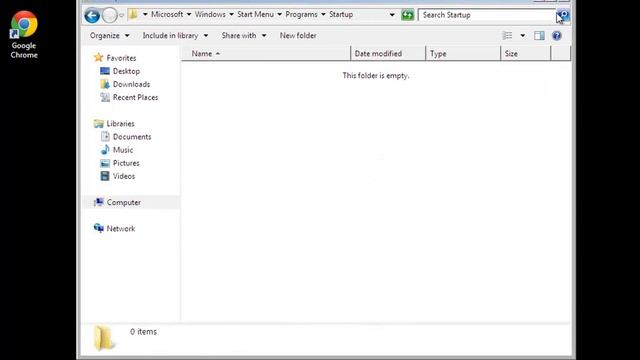Open recent pages arrow beside Forward button
The height and width of the screenshot is (360, 640).
coord(121,16)
